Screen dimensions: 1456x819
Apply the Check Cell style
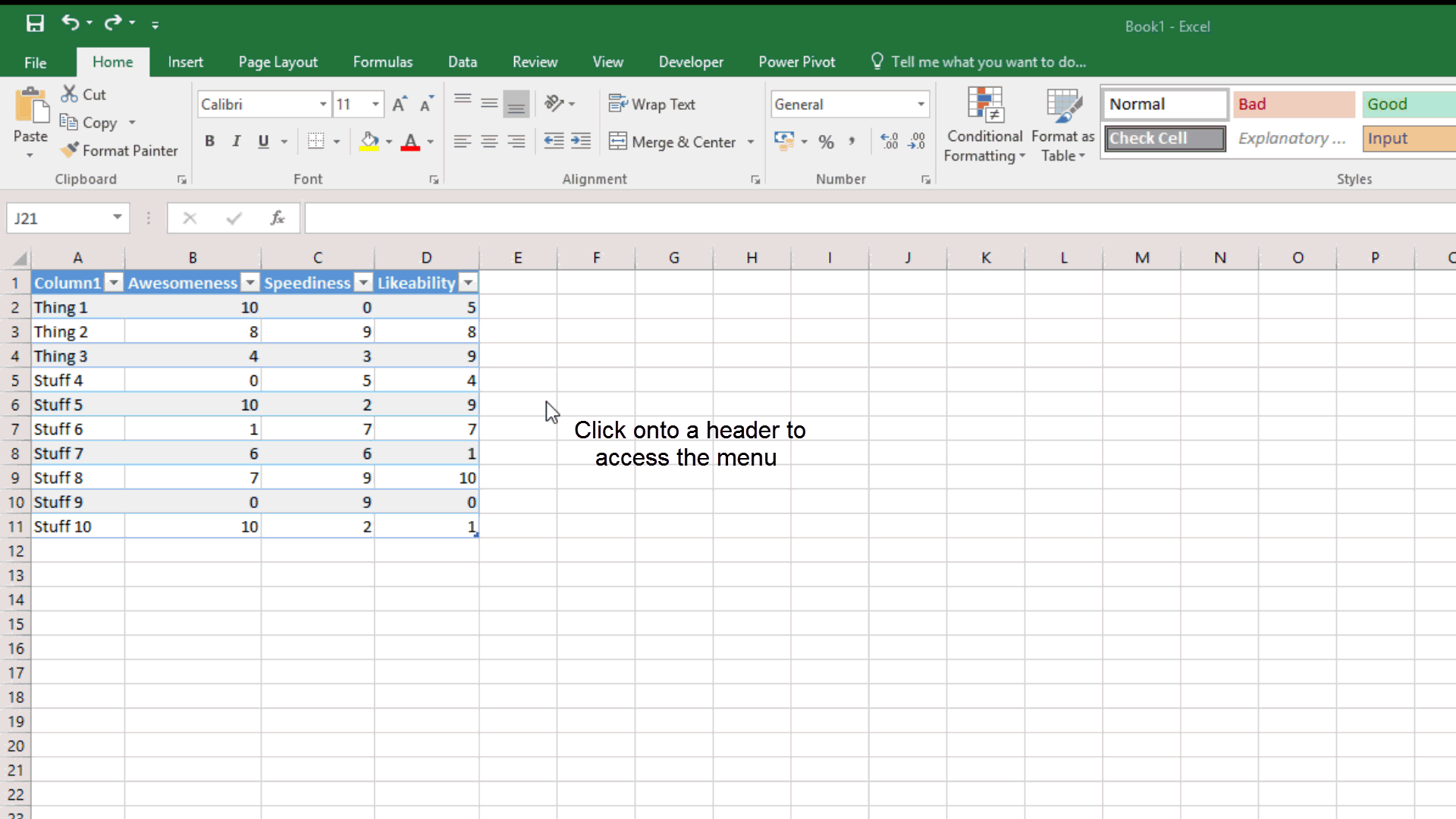pos(1165,138)
